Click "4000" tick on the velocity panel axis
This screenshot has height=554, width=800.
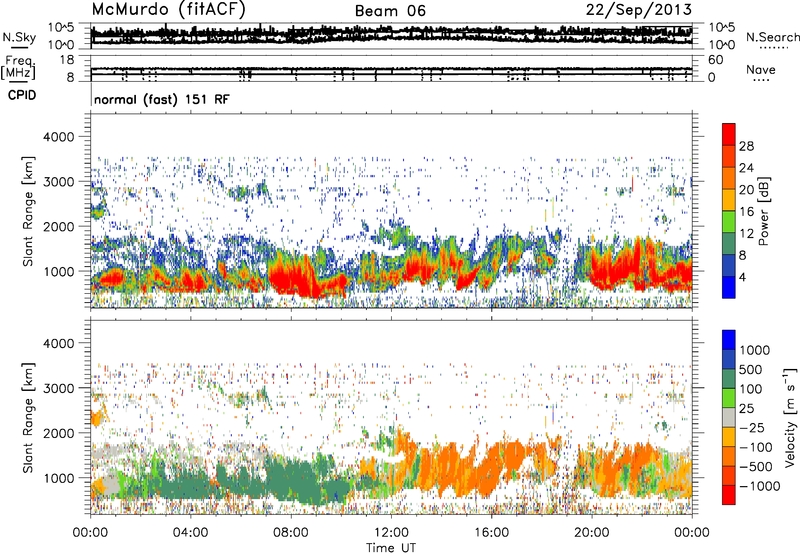coord(59,343)
